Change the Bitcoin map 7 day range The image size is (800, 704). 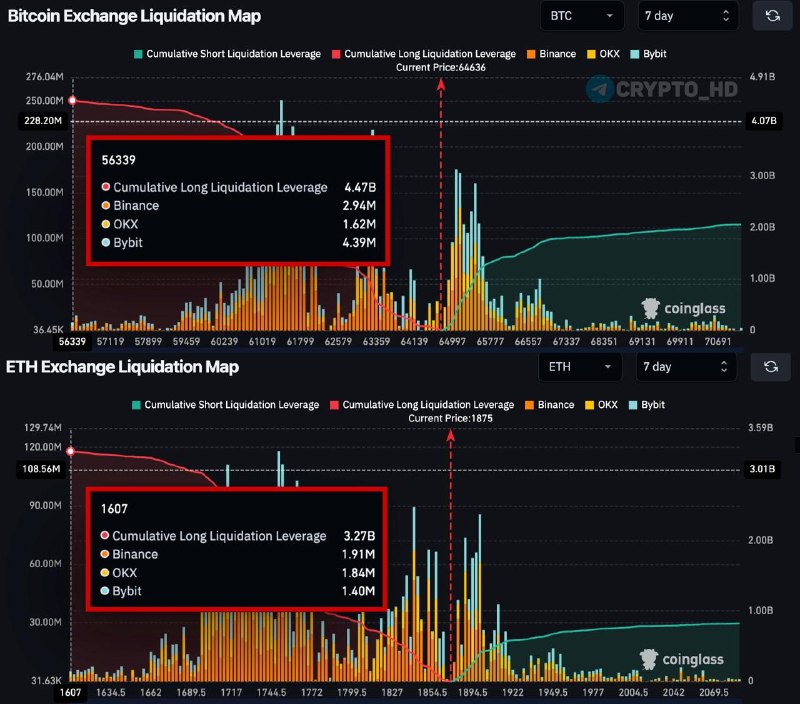click(x=688, y=16)
